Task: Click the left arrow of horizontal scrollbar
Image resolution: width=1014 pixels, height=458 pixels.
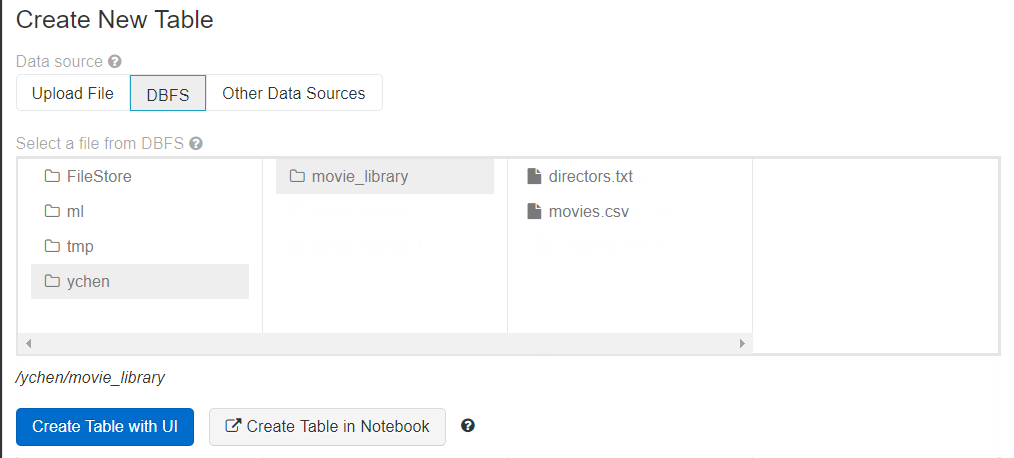Action: [x=28, y=343]
